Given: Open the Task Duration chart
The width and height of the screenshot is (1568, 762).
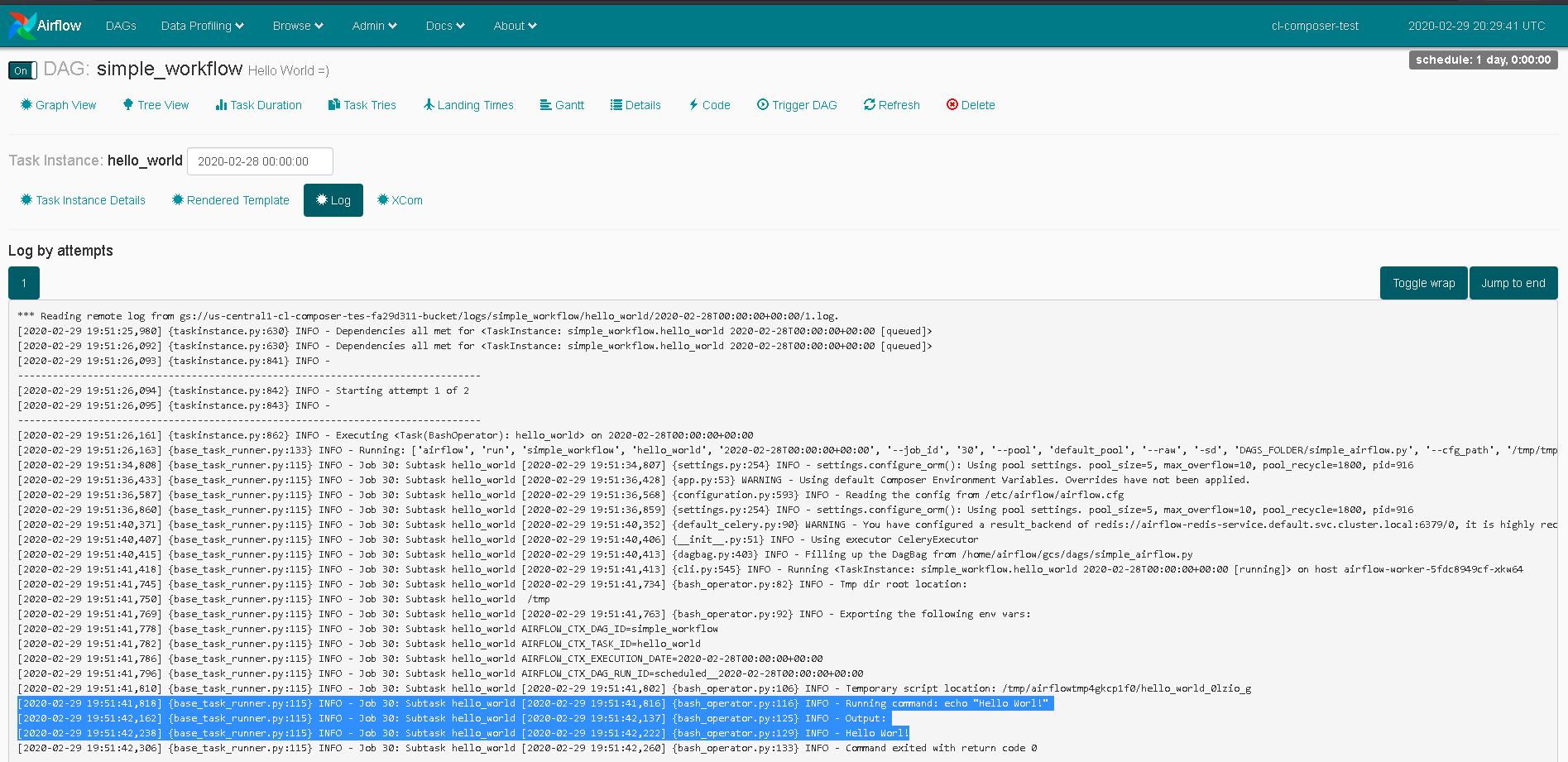Looking at the screenshot, I should [258, 104].
